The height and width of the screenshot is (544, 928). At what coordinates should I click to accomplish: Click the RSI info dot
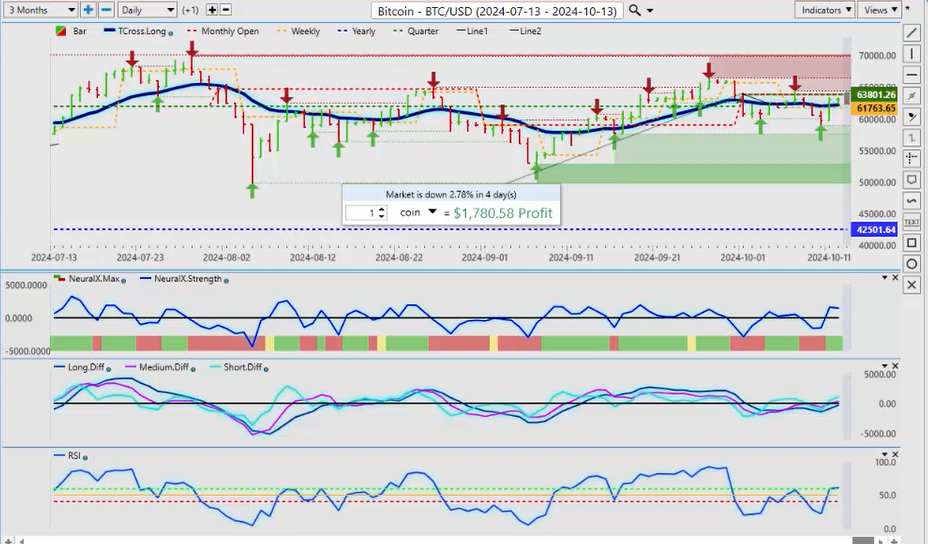(85, 458)
